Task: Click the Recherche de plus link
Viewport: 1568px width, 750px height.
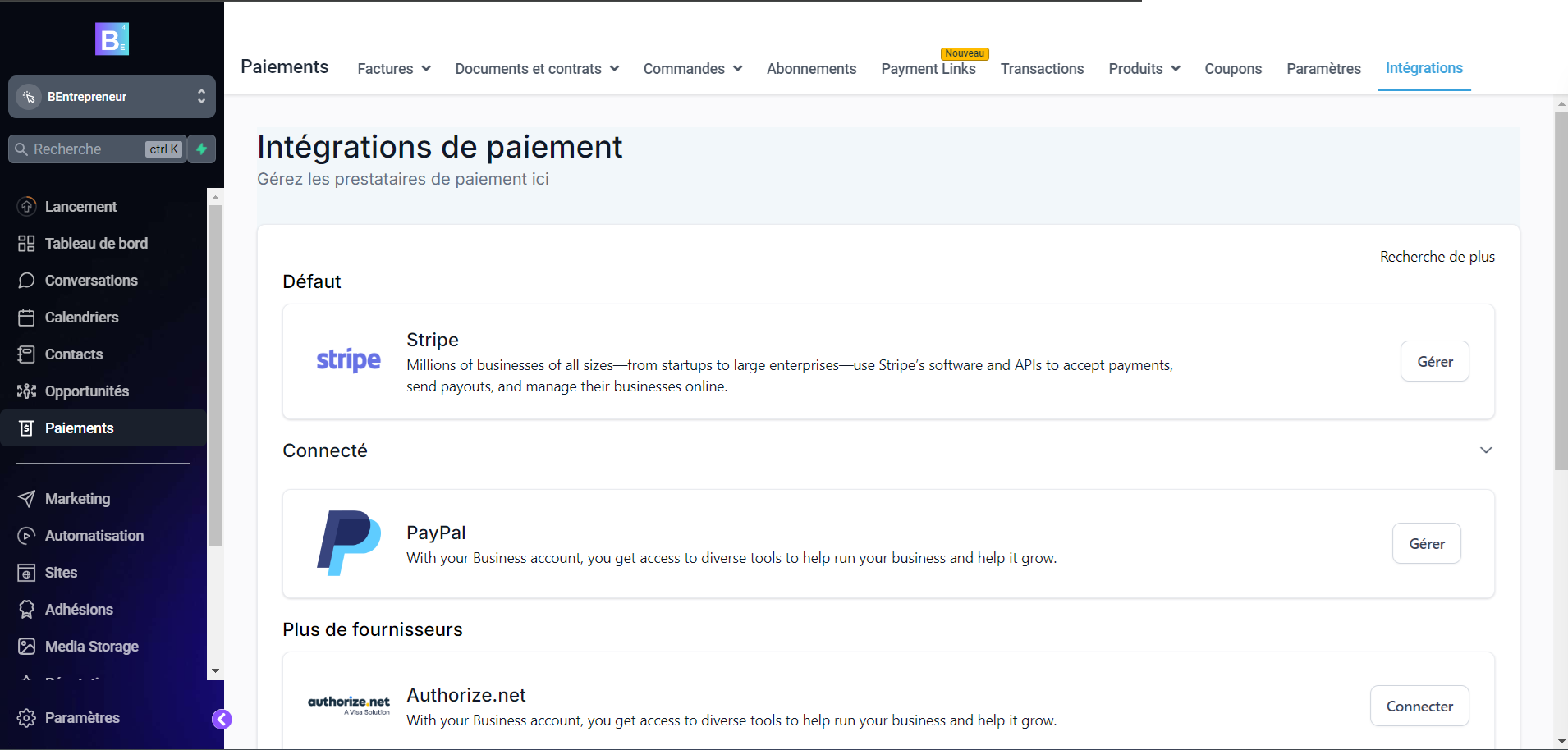Action: [1437, 257]
